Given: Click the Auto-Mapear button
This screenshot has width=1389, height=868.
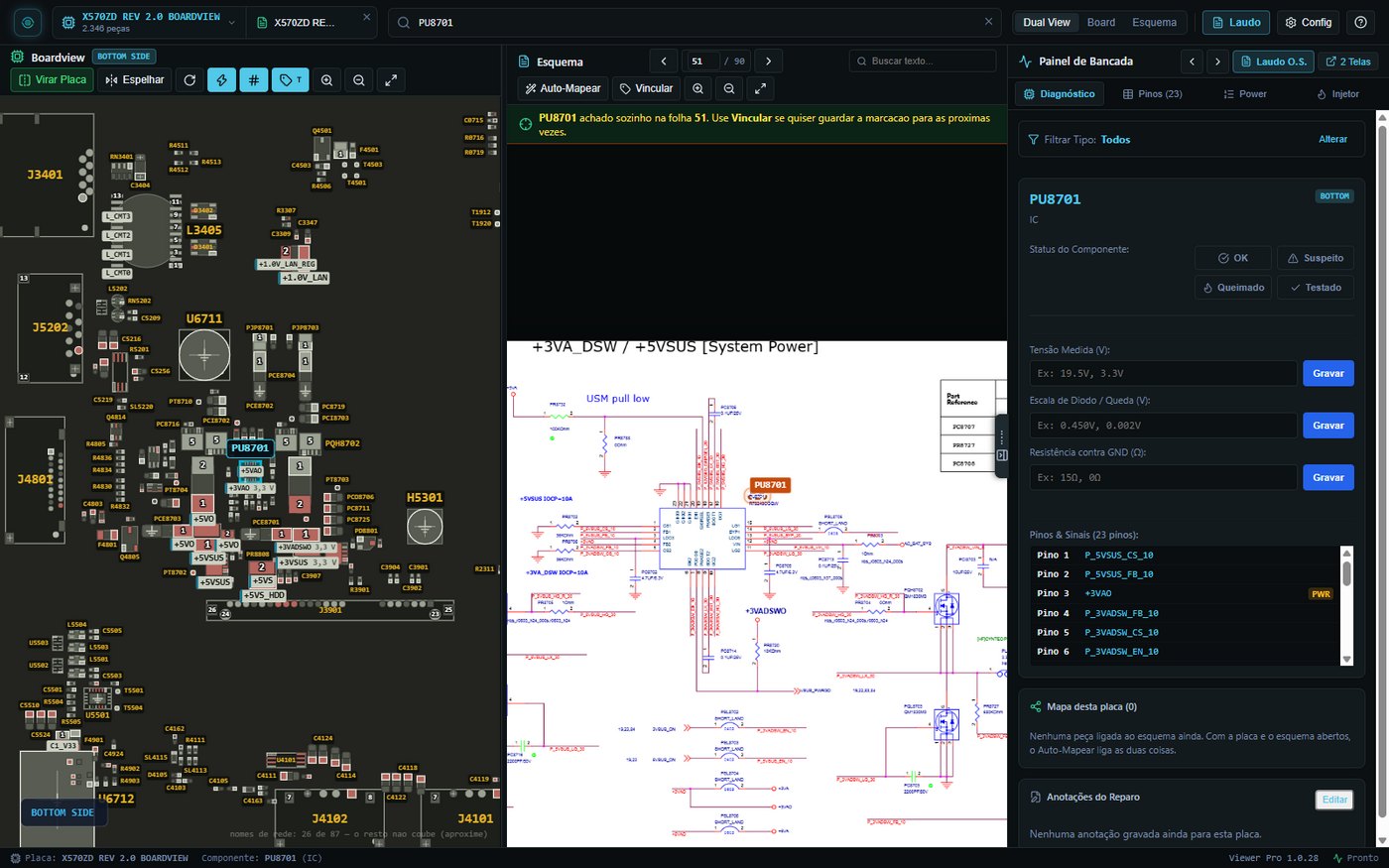Looking at the screenshot, I should click(x=563, y=88).
